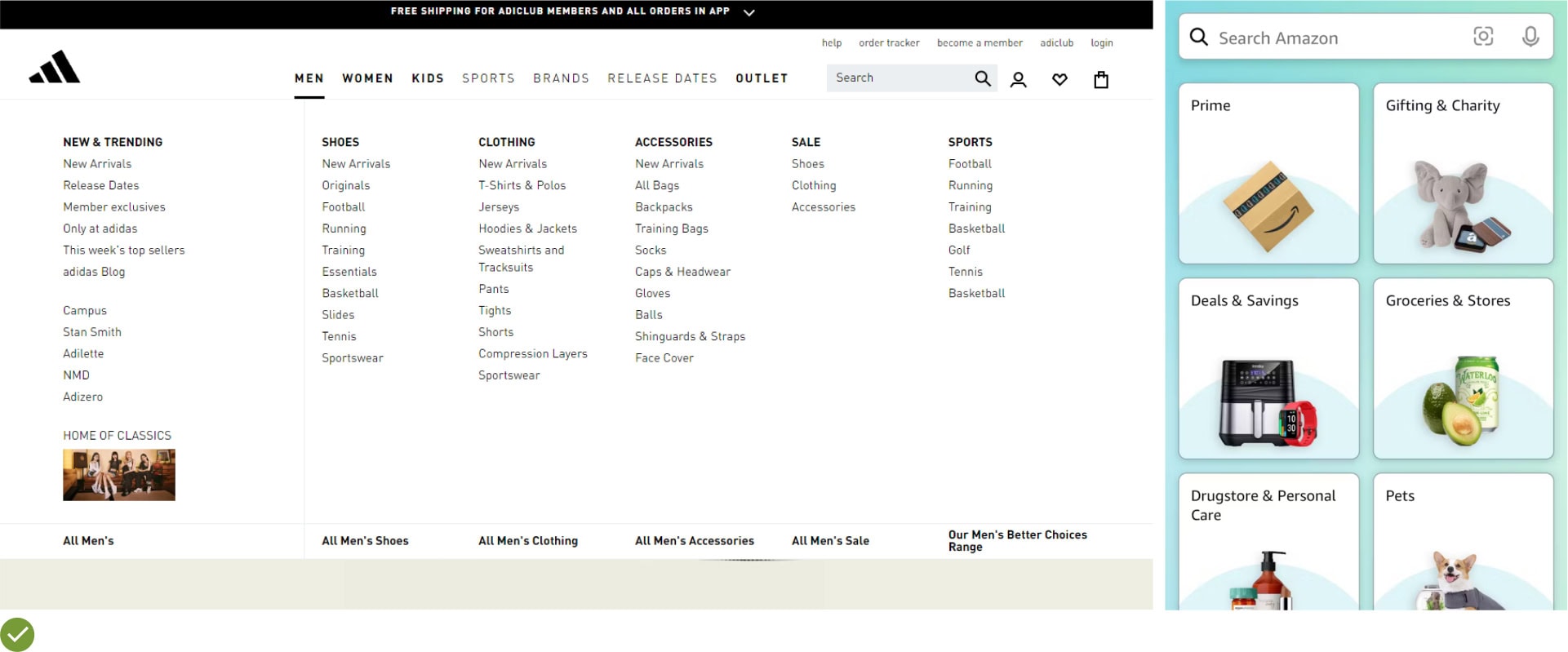Screen dimensions: 1568x652
Task: Focus the adidas Search input field
Action: point(898,78)
